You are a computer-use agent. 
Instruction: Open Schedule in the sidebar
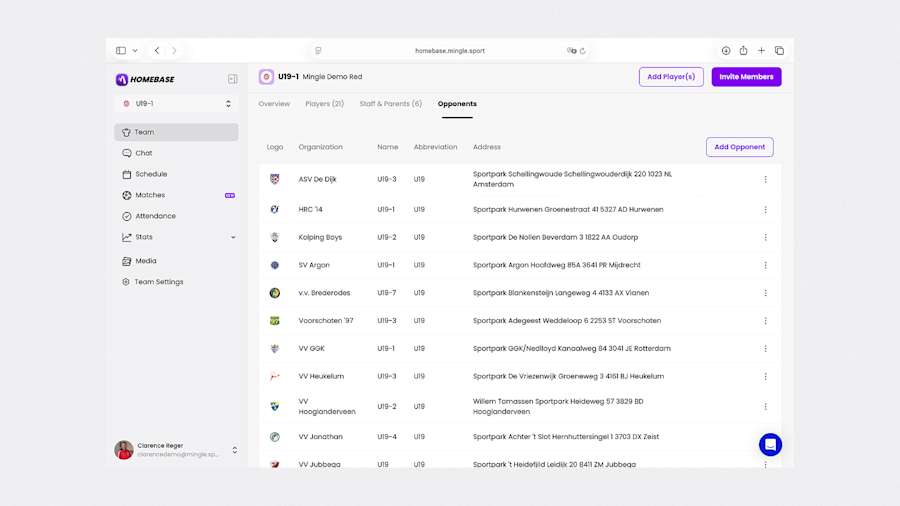click(x=176, y=174)
